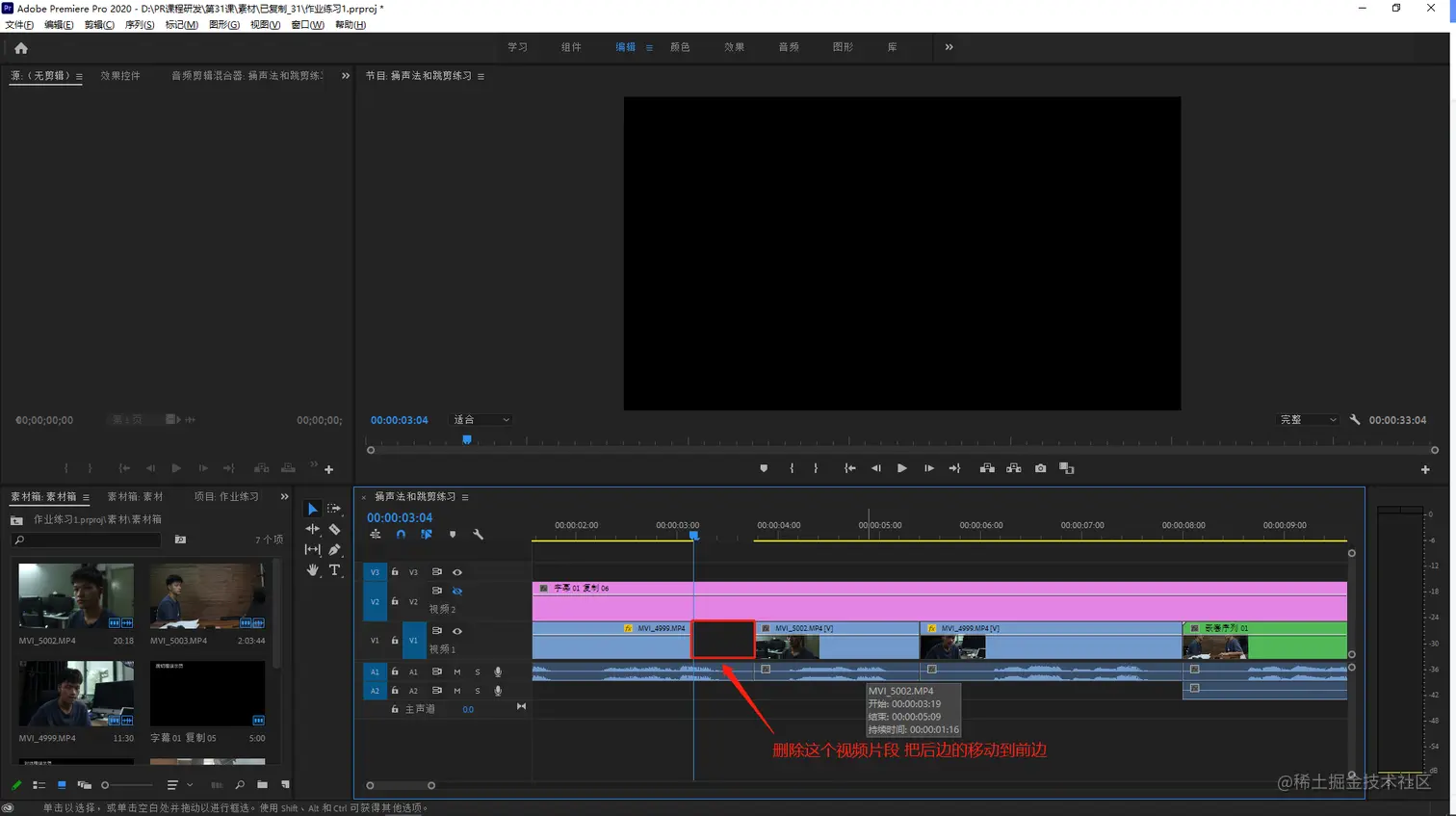
Task: Switch to 效果 workspace
Action: [x=735, y=47]
